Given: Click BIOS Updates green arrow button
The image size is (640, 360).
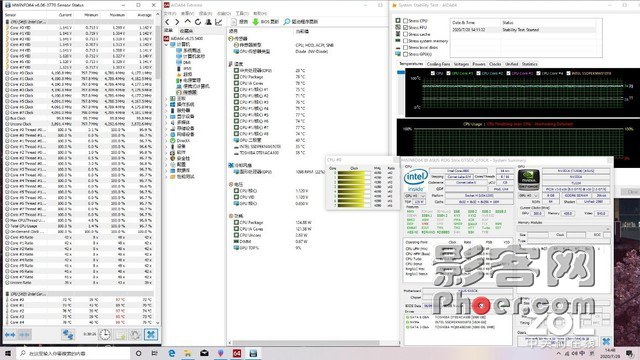Looking at the screenshot, I should click(266, 22).
